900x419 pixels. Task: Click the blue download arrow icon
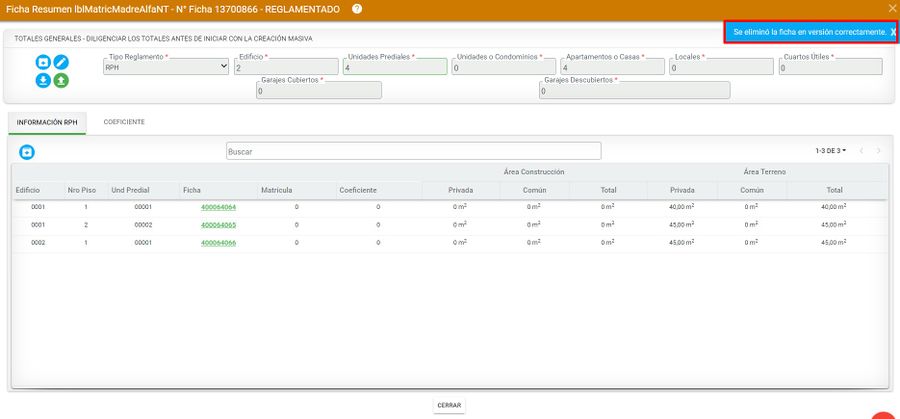pos(44,80)
